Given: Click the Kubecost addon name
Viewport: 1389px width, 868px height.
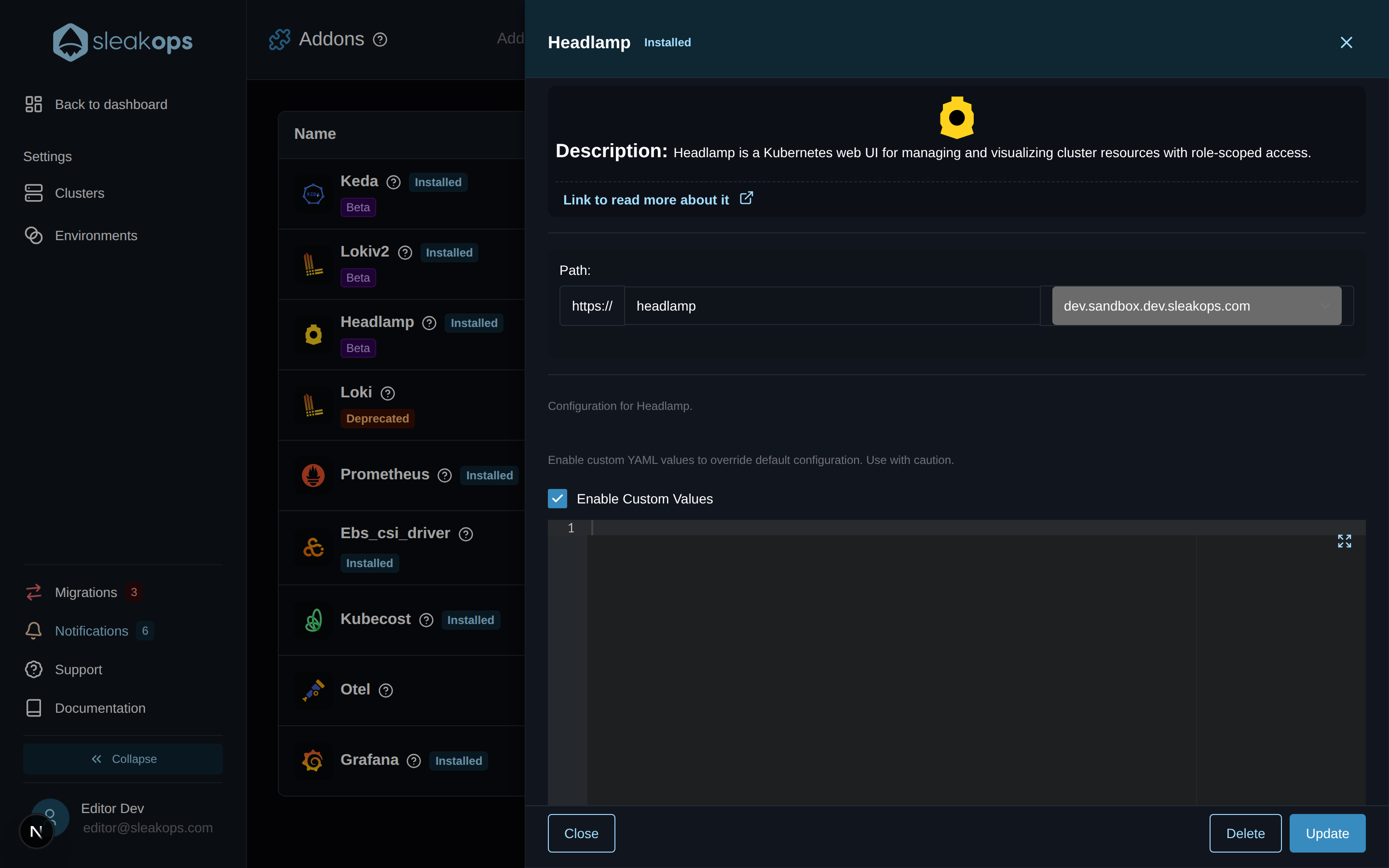Looking at the screenshot, I should pos(375,619).
